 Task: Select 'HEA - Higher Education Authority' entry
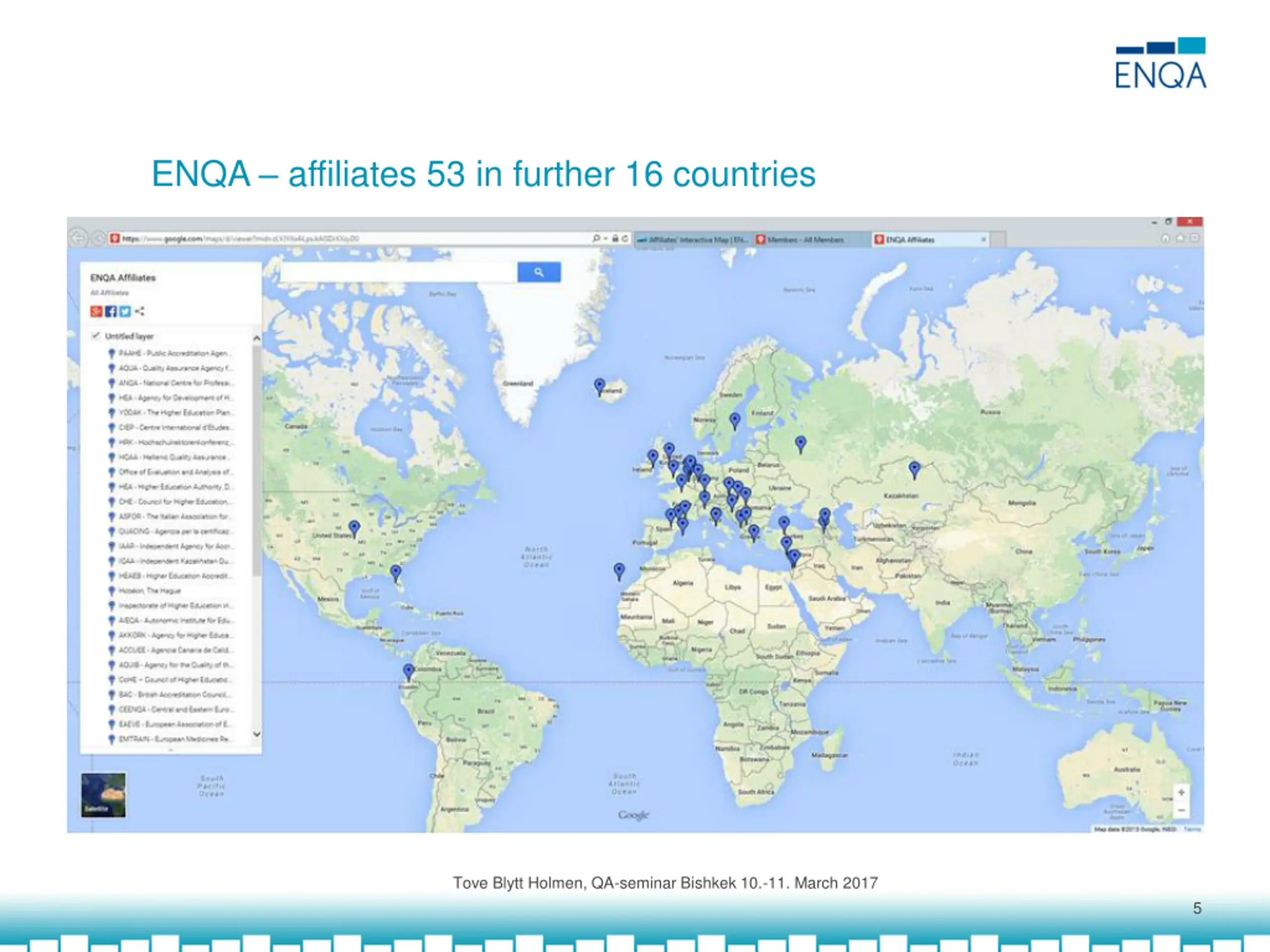171,486
